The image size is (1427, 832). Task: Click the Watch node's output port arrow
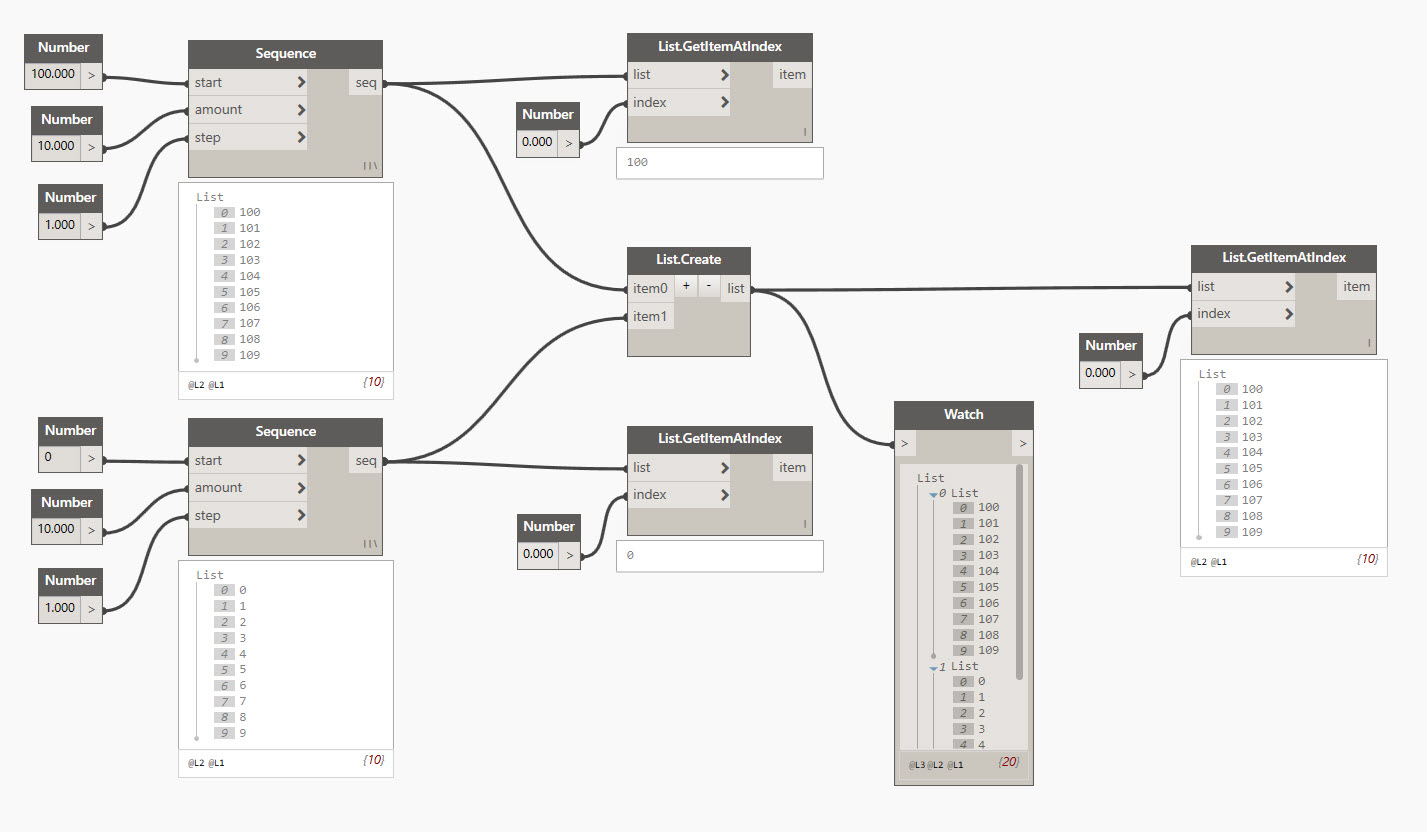[1022, 443]
